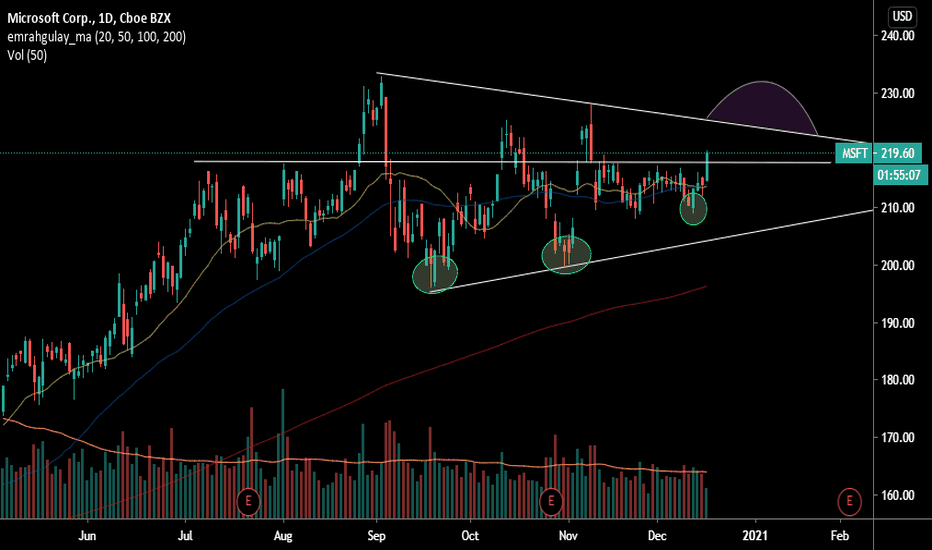Screen dimensions: 932x550
Task: Select the descending white trendline
Action: click(624, 108)
